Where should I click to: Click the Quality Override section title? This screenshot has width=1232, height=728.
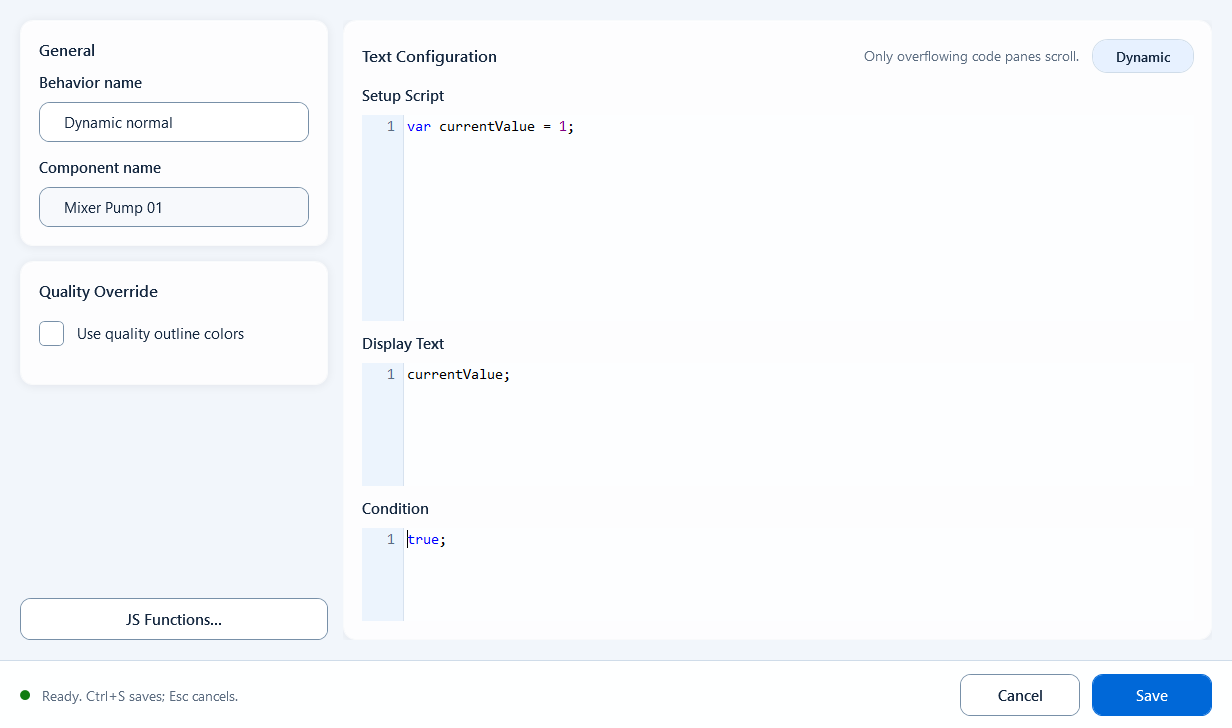(x=98, y=292)
